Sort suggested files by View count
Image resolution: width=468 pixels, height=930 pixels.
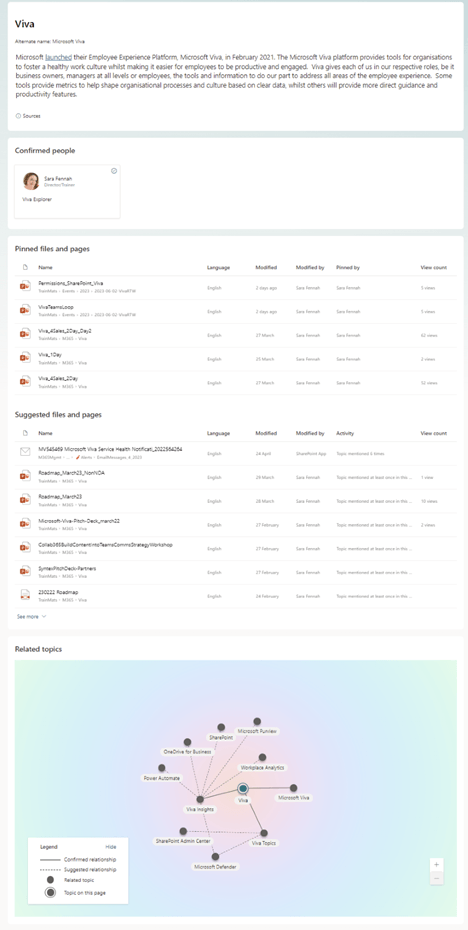[x=434, y=434]
